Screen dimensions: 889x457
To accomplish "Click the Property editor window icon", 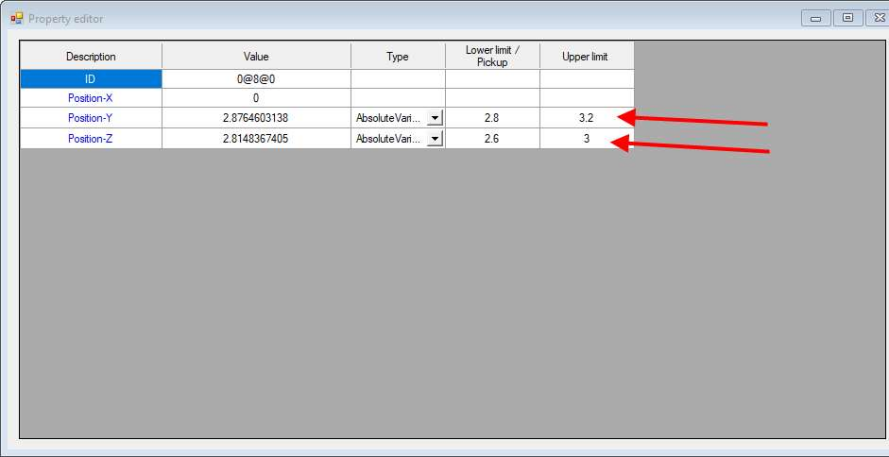I will (16, 18).
